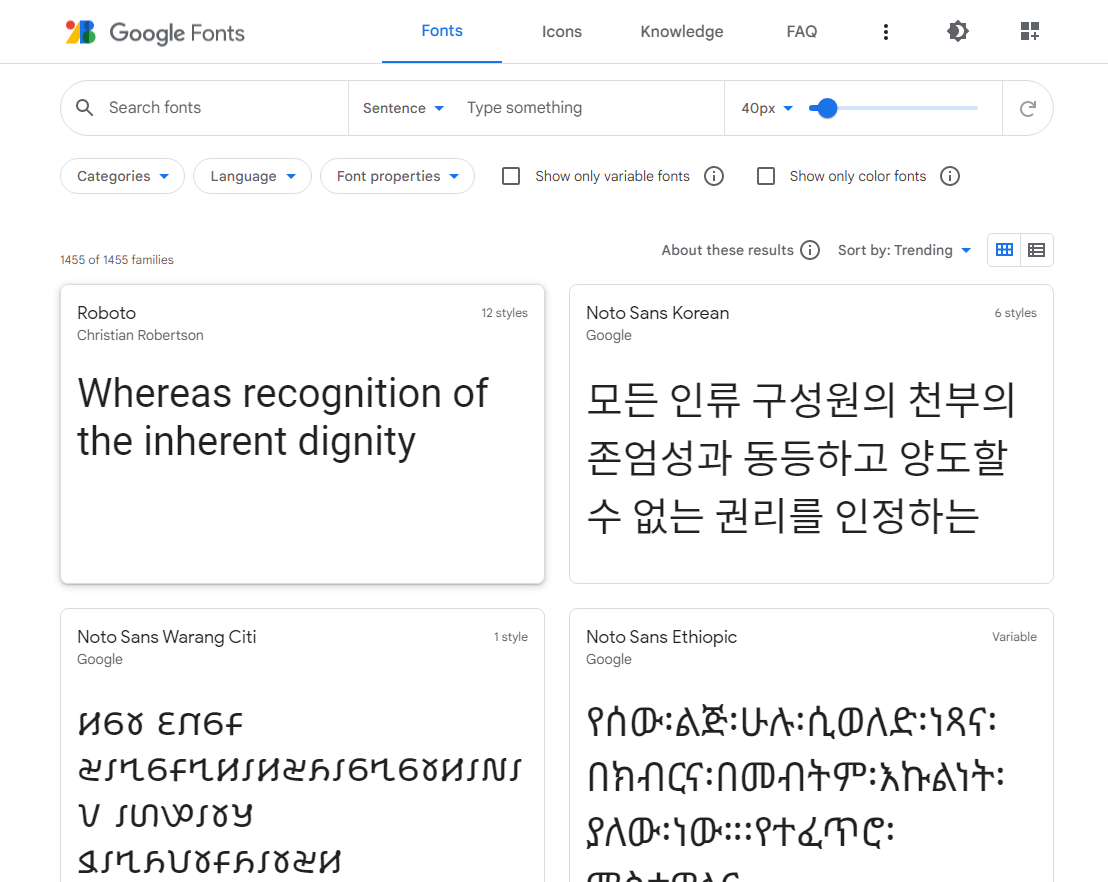This screenshot has width=1108, height=882.
Task: Click the Google Fonts logo
Action: 155,33
